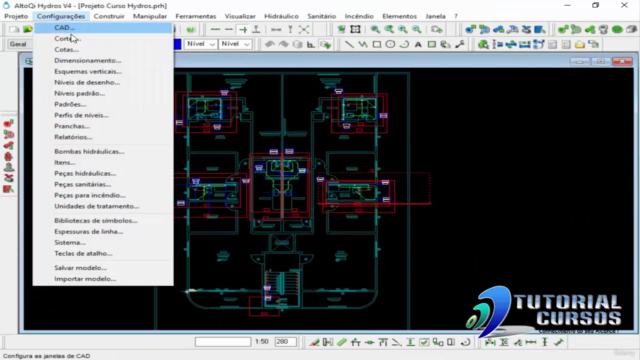
Task: Click the open folder icon
Action: click(27, 29)
